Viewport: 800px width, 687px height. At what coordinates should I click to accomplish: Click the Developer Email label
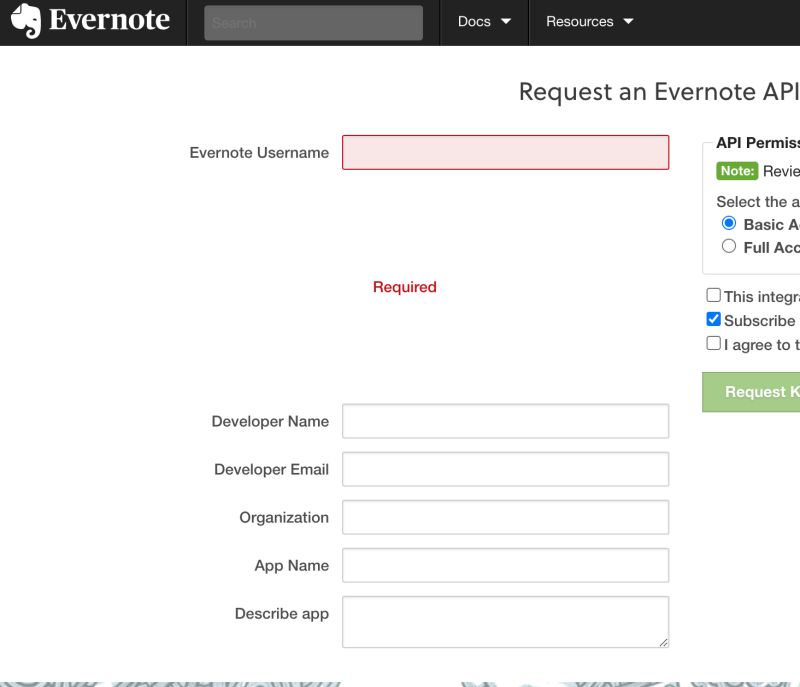click(x=271, y=469)
